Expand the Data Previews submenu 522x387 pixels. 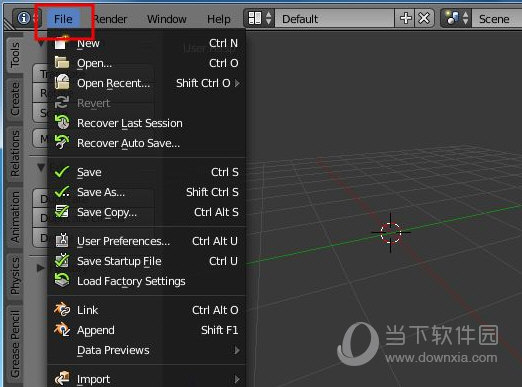(x=147, y=350)
